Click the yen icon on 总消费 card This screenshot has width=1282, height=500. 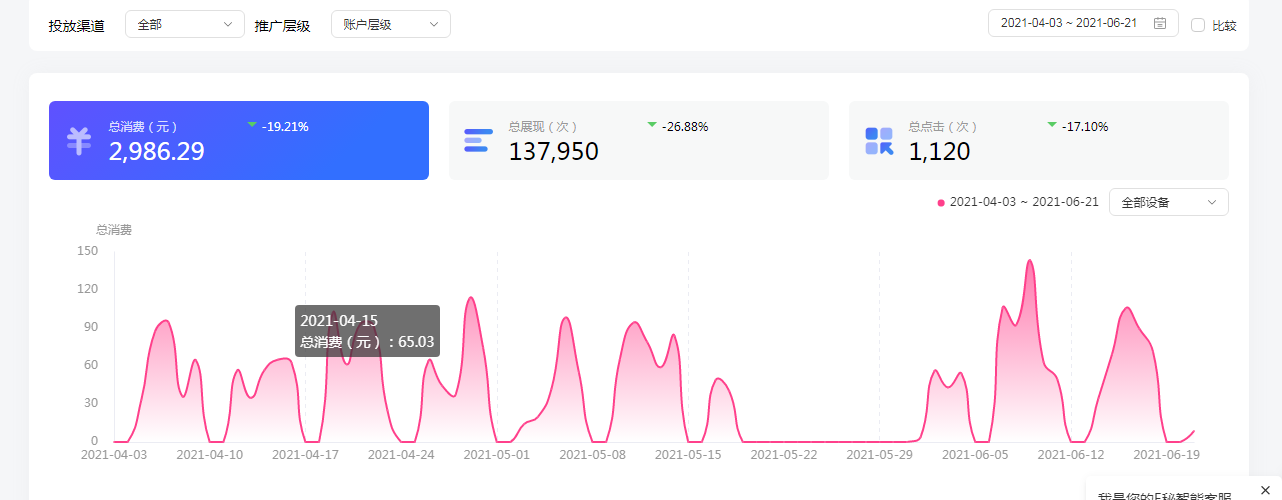click(x=79, y=141)
